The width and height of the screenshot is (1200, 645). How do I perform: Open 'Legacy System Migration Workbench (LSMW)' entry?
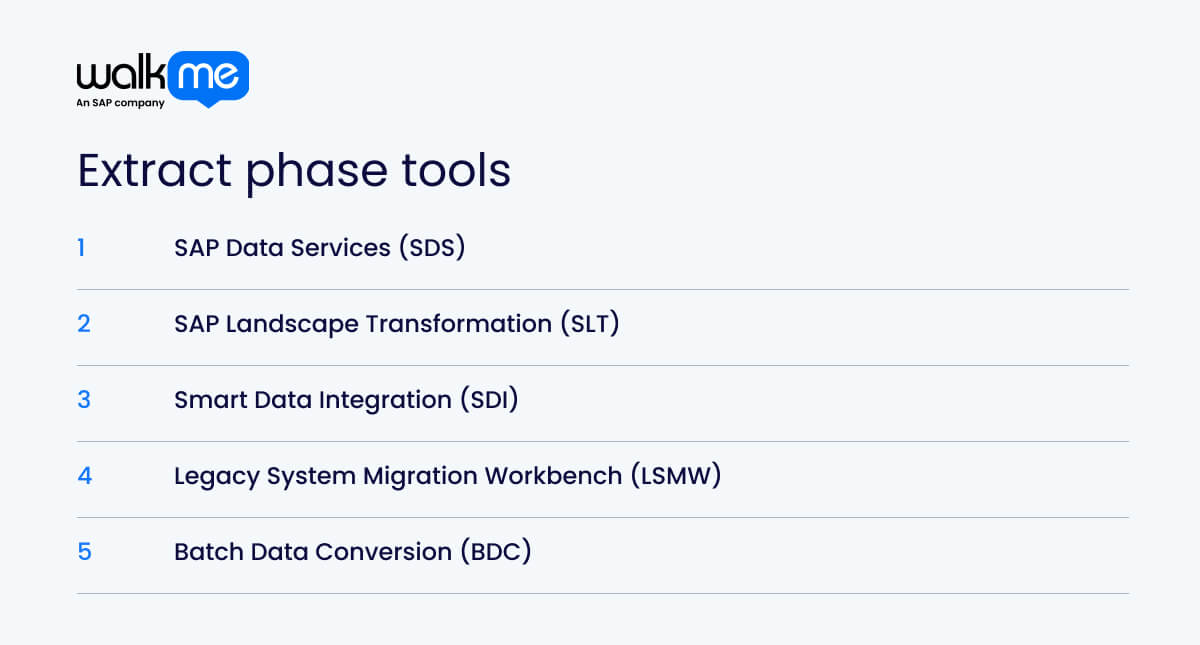click(448, 475)
